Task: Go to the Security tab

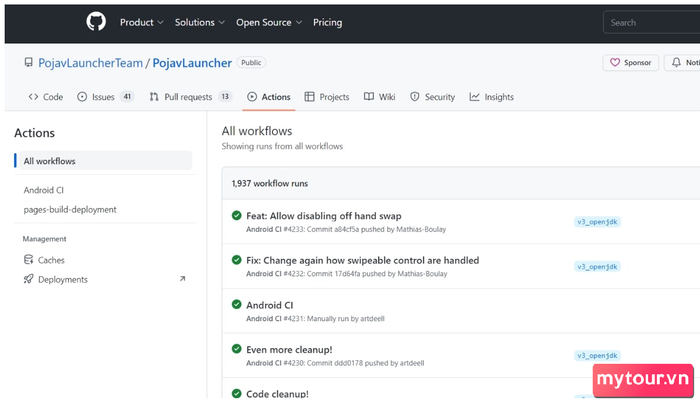Action: 432,97
